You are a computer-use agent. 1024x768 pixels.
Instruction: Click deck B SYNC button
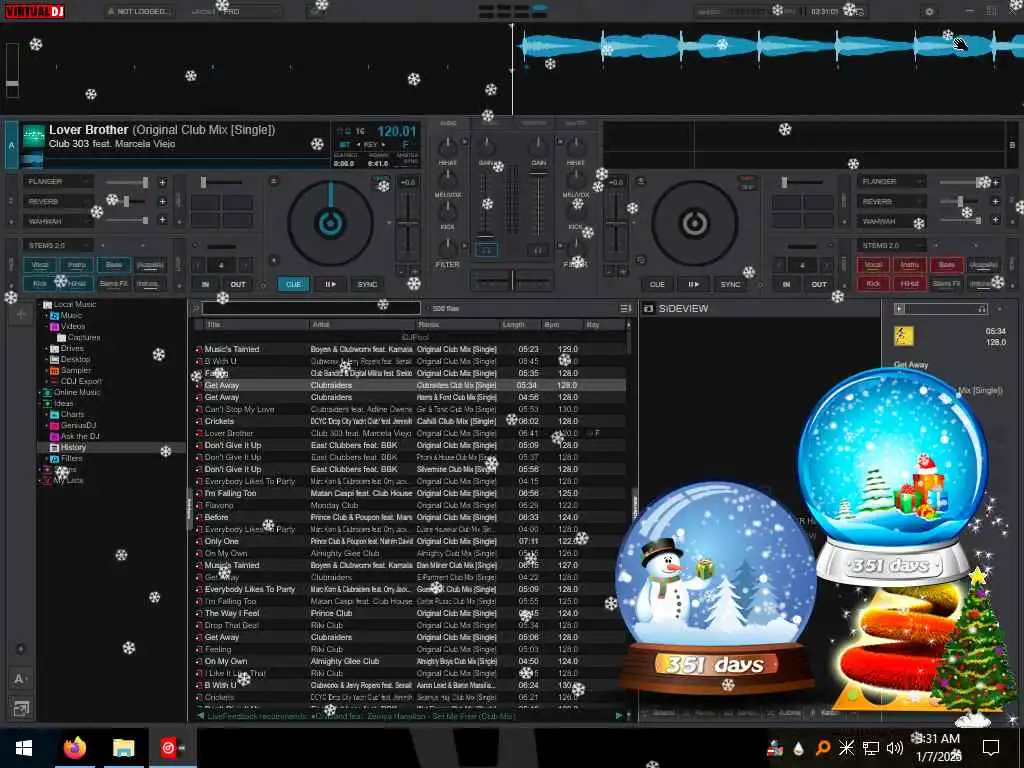(730, 284)
